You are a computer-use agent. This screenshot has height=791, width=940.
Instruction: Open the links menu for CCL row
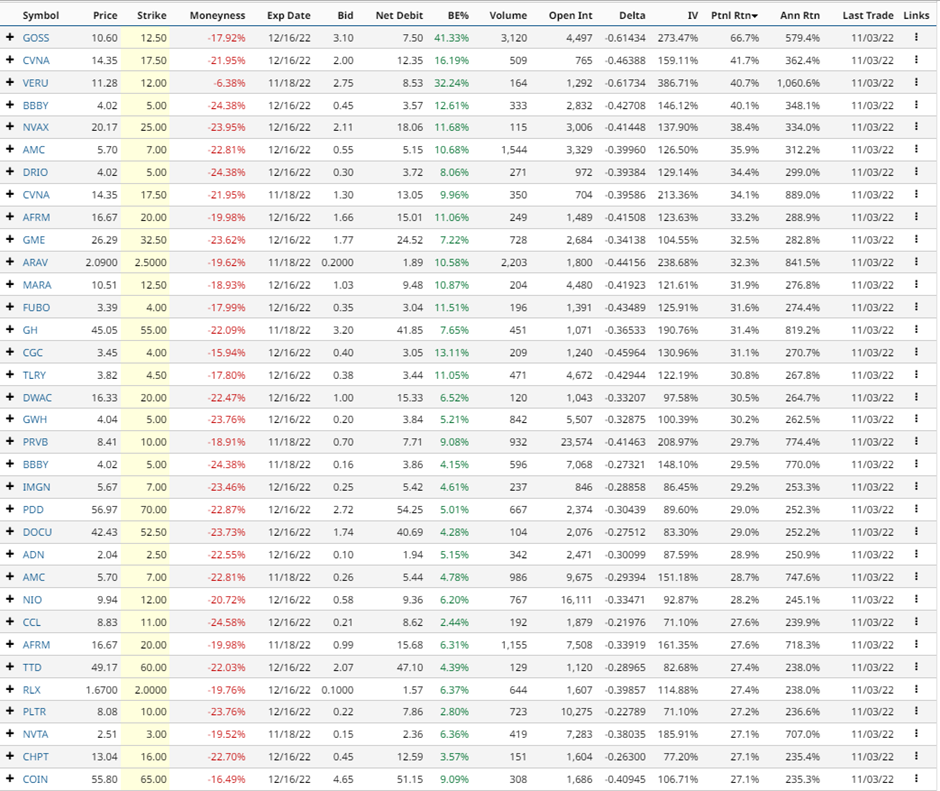click(916, 622)
